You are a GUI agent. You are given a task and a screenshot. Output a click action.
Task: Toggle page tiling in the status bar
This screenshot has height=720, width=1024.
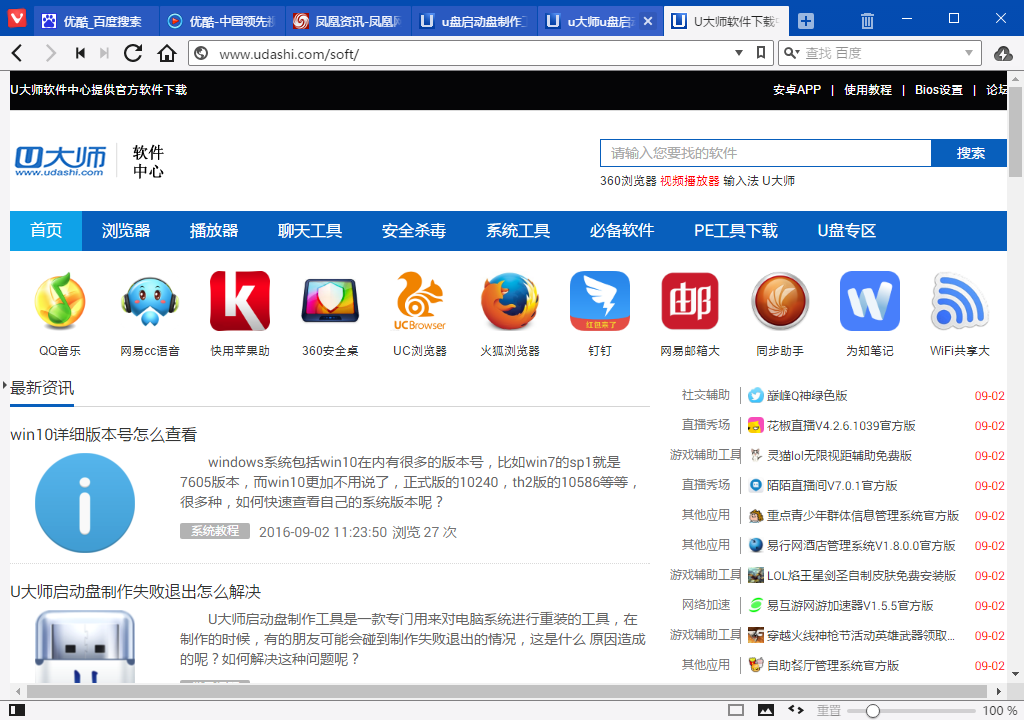pyautogui.click(x=736, y=710)
